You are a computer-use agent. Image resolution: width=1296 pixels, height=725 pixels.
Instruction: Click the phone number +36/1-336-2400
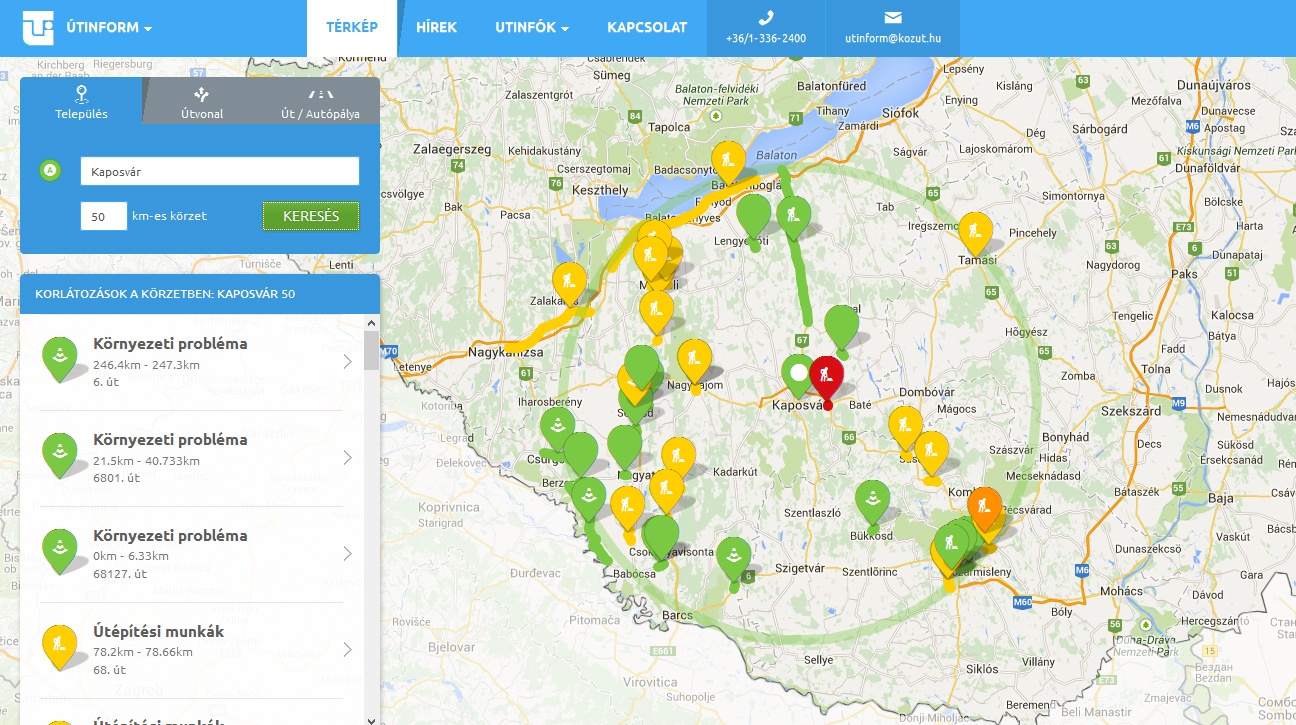766,39
